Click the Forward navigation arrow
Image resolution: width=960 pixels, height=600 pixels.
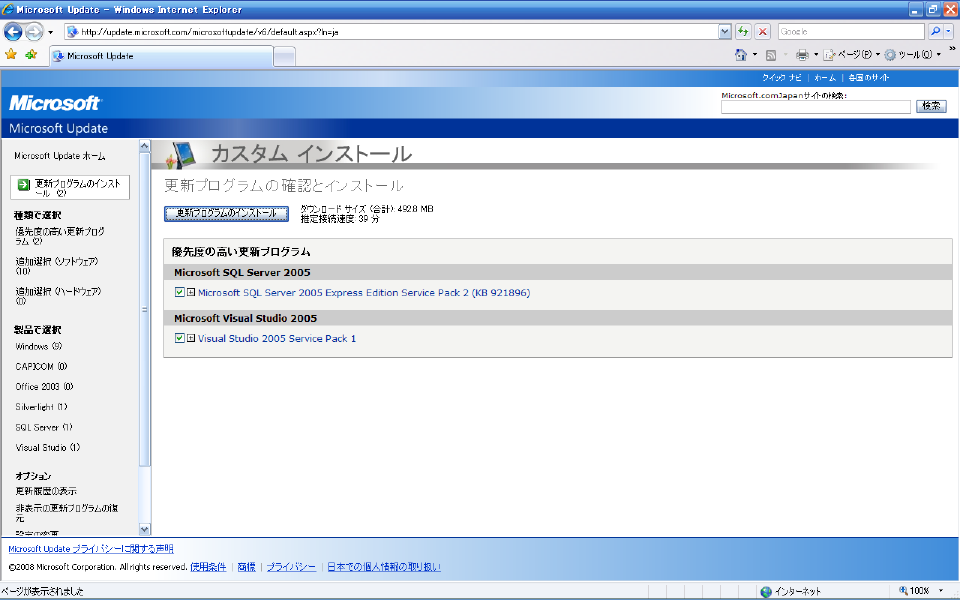pyautogui.click(x=34, y=31)
